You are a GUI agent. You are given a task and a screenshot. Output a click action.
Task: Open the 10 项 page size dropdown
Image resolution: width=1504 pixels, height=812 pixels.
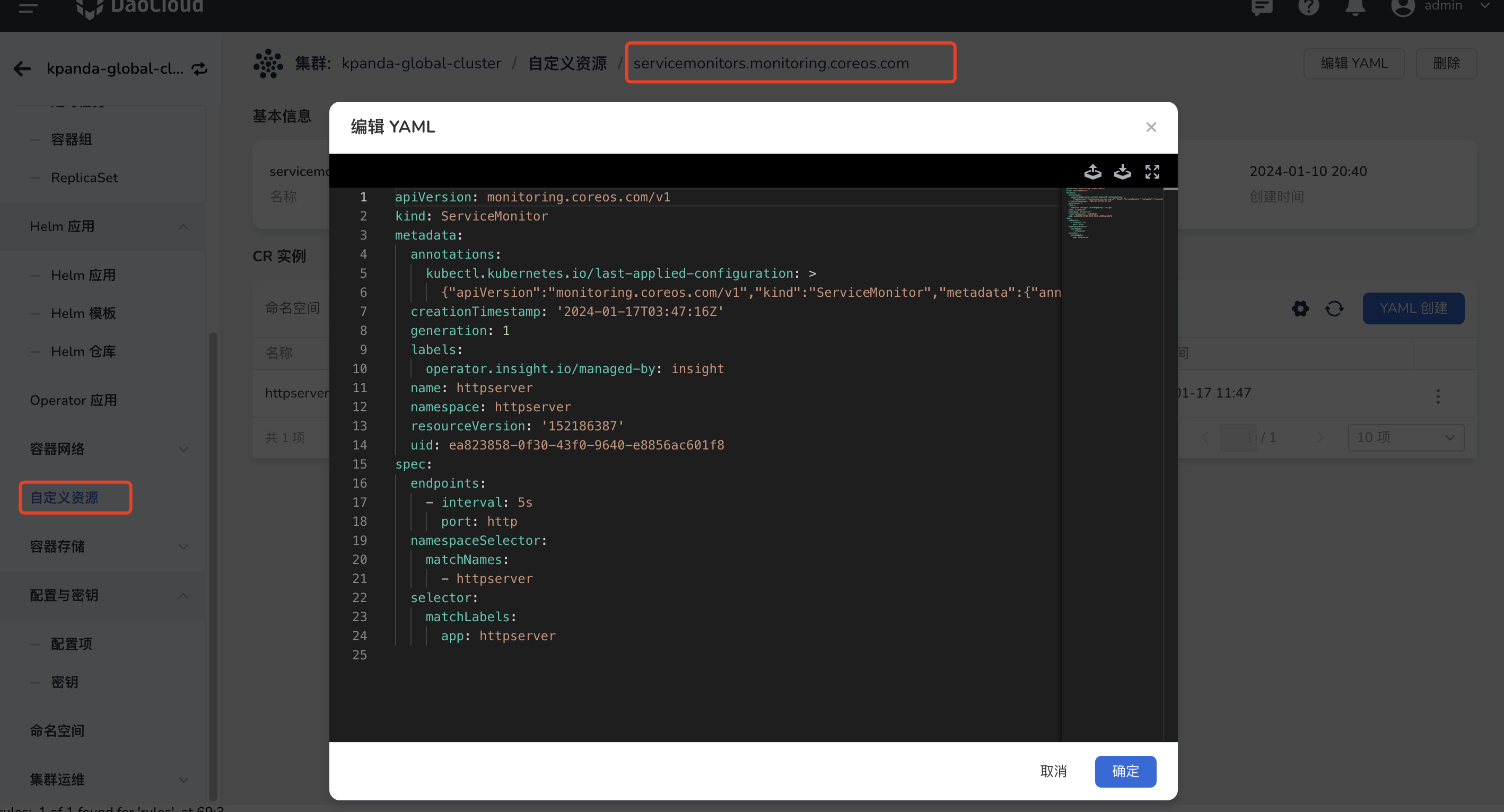(1405, 437)
